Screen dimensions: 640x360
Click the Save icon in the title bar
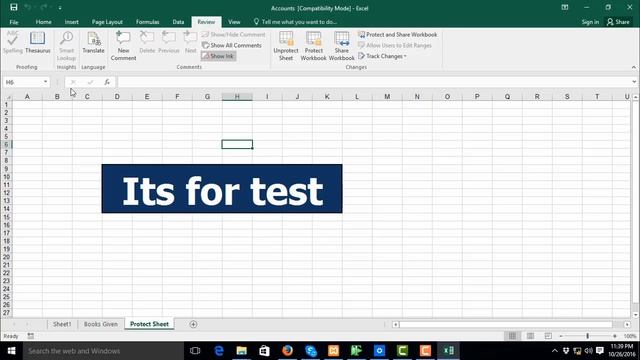point(13,7)
